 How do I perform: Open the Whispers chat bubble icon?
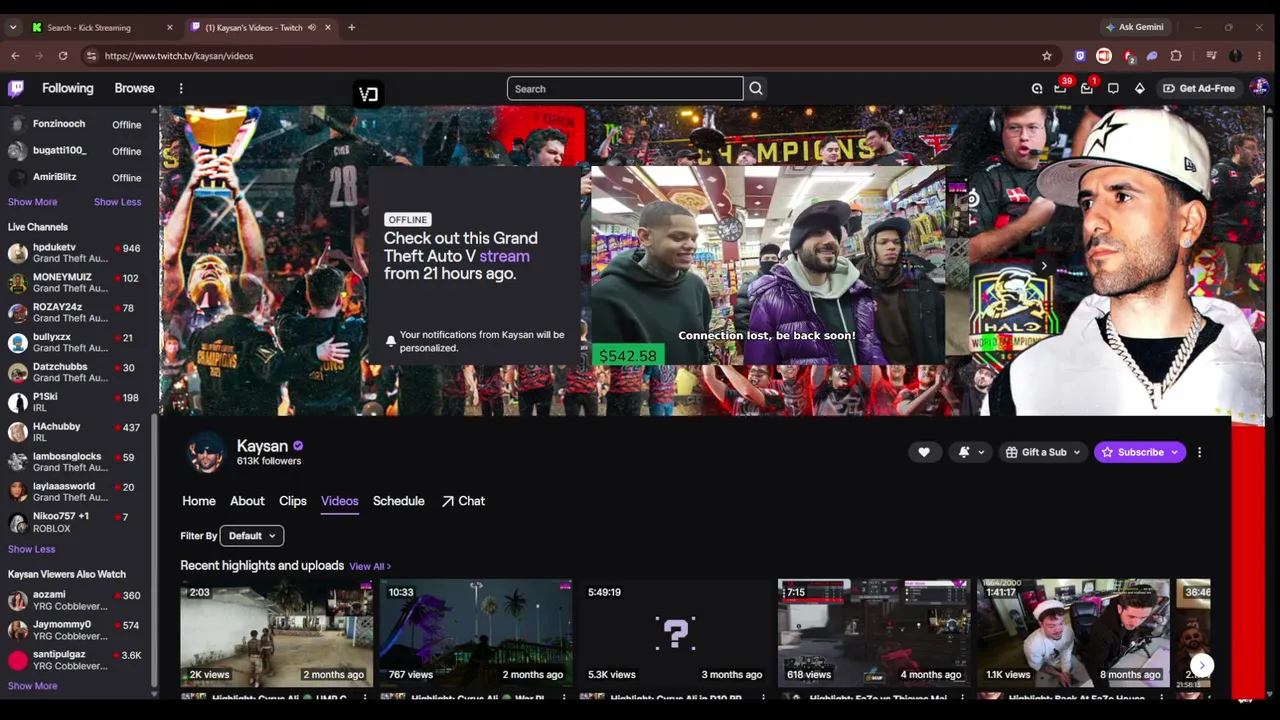1113,88
